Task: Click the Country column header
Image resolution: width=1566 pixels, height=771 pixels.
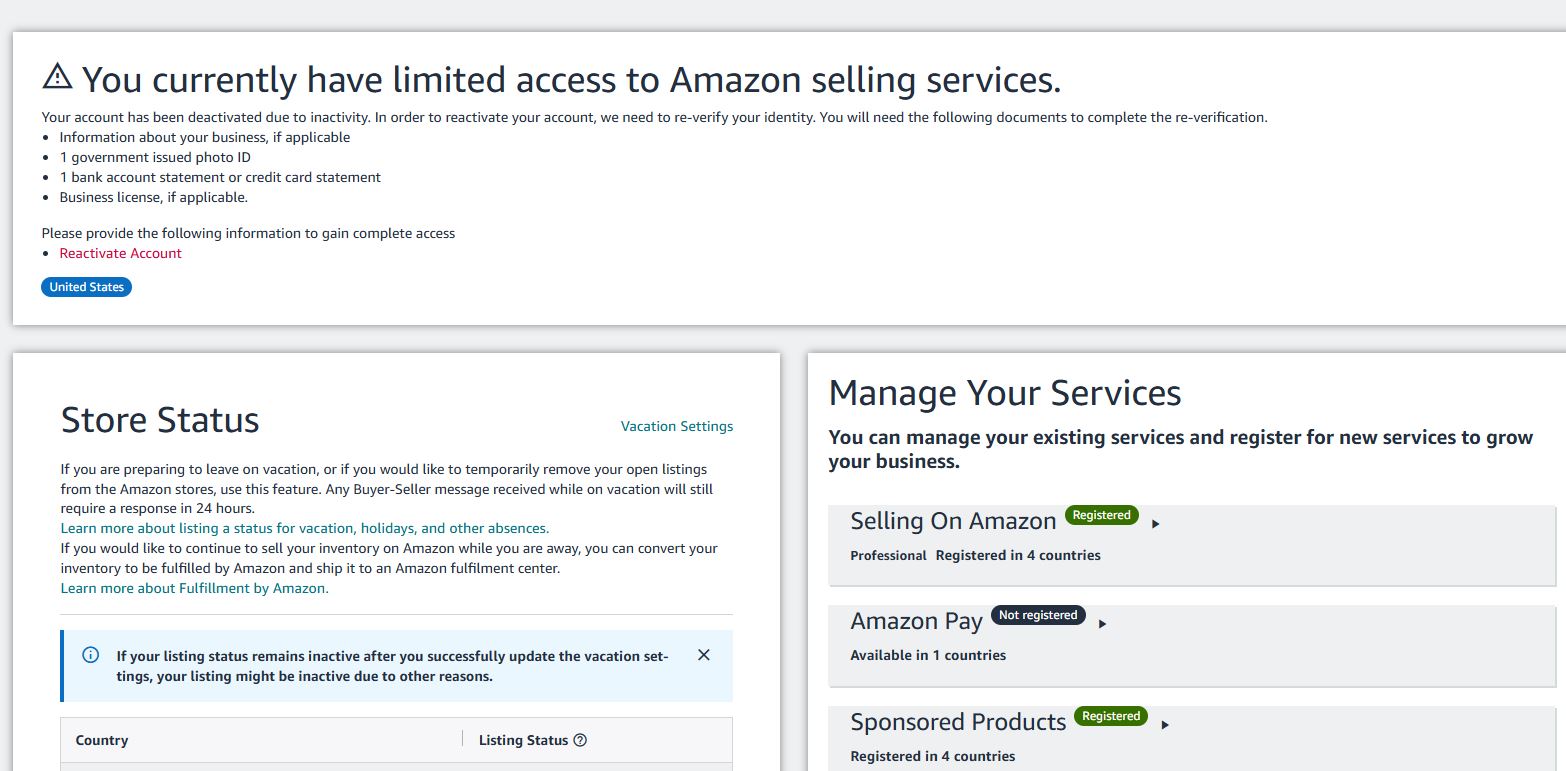Action: 102,740
